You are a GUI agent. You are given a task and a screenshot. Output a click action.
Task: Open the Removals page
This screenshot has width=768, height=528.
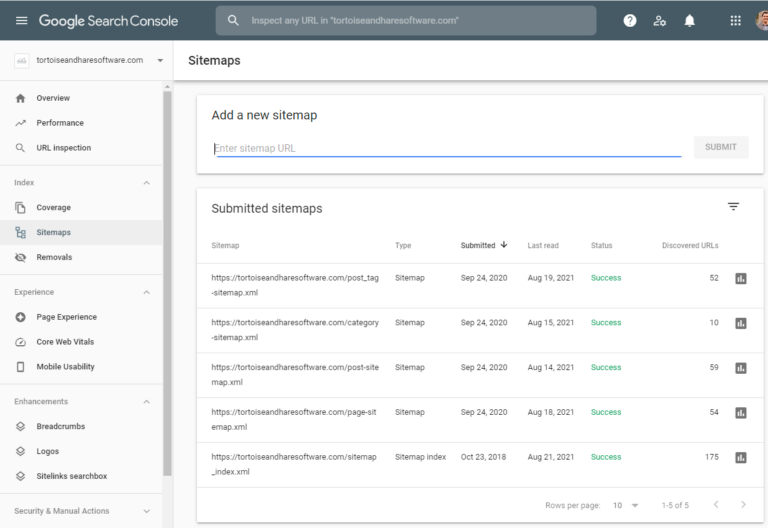click(54, 257)
